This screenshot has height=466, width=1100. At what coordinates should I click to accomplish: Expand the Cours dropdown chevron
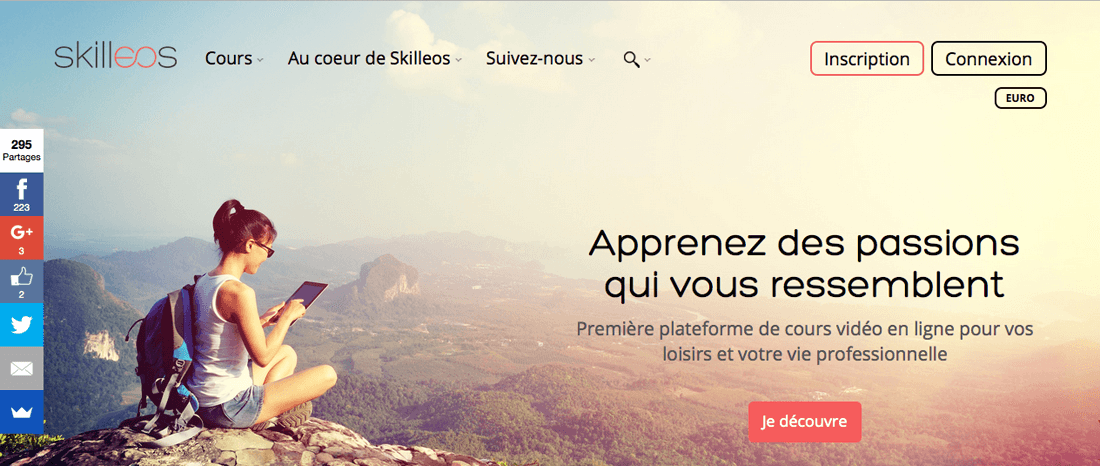[260, 60]
